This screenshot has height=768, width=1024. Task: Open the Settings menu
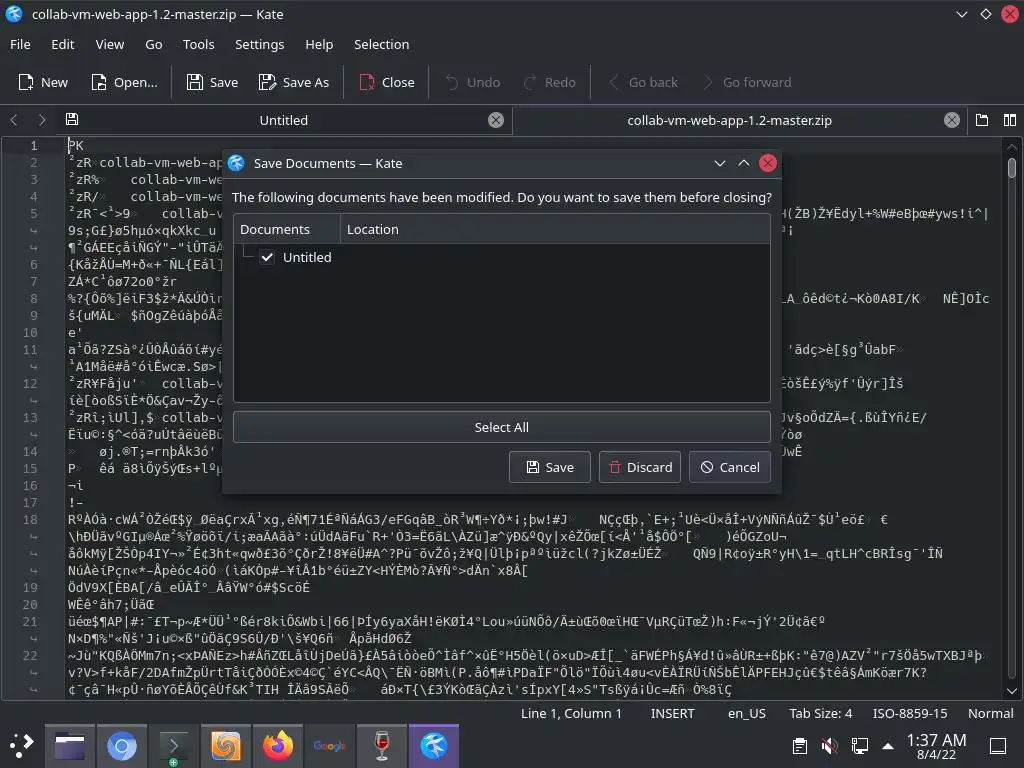point(259,44)
